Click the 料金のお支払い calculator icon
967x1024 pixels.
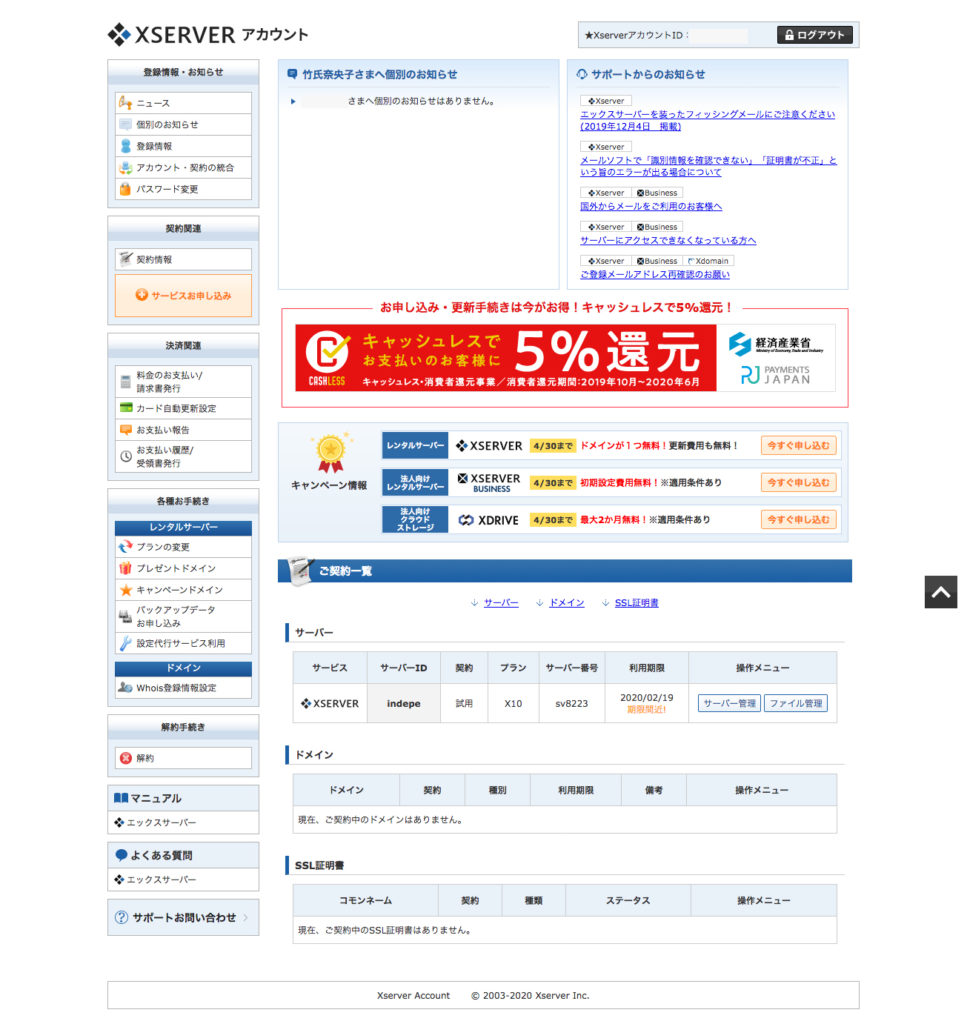125,381
